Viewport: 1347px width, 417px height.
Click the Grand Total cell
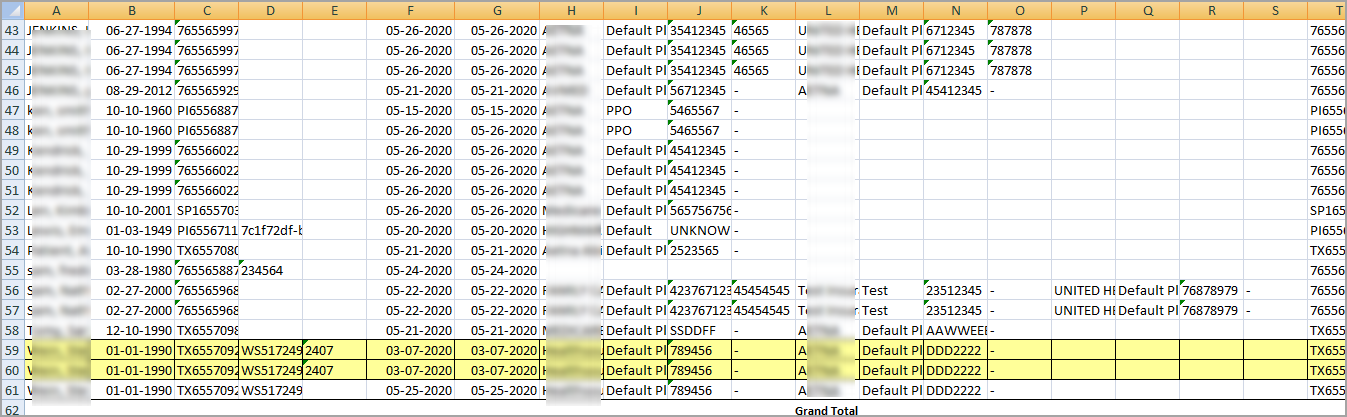826,410
